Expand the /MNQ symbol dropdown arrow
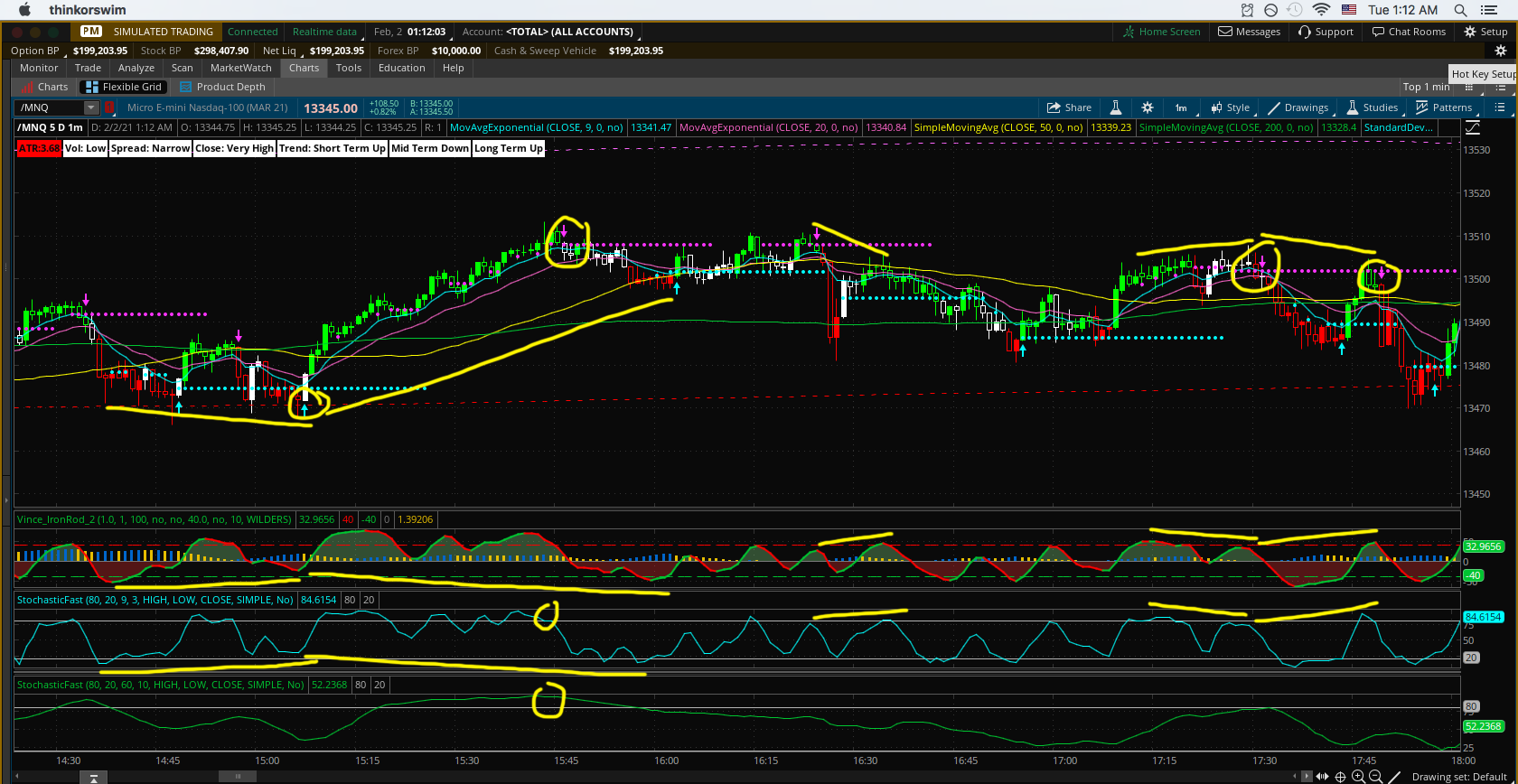The height and width of the screenshot is (784, 1518). (x=90, y=107)
